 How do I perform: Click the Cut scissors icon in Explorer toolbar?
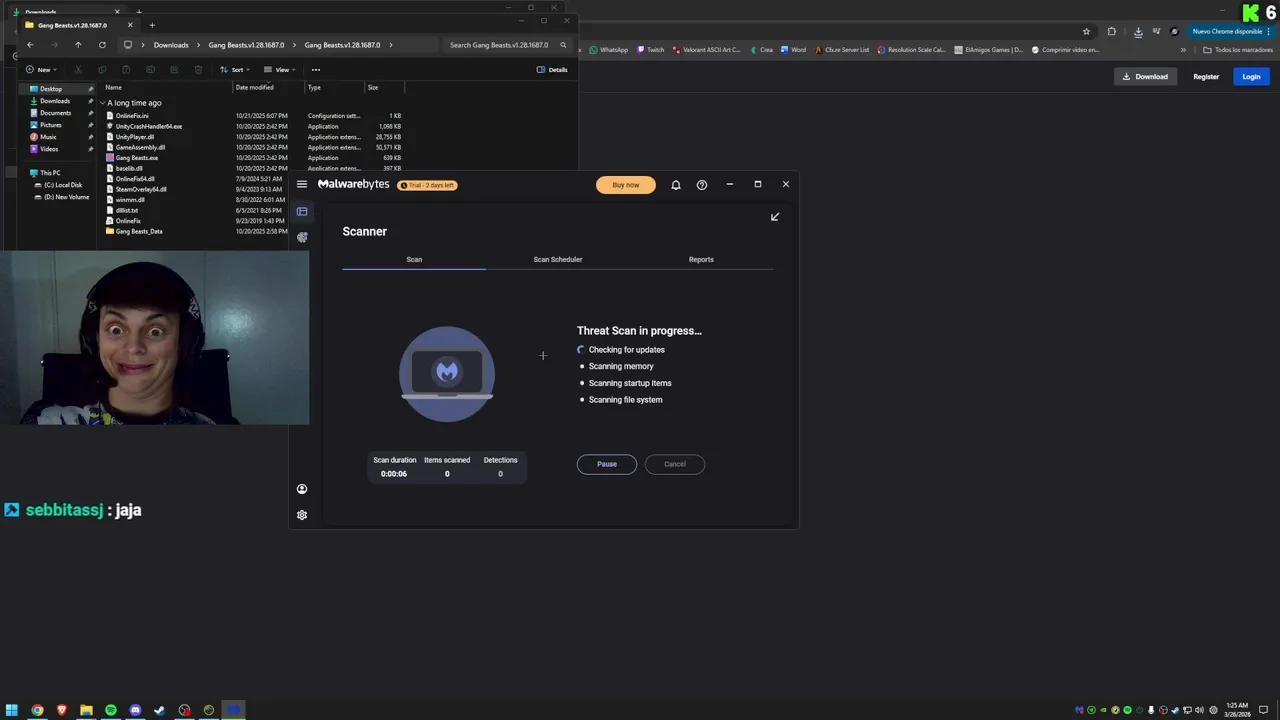pyautogui.click(x=77, y=70)
